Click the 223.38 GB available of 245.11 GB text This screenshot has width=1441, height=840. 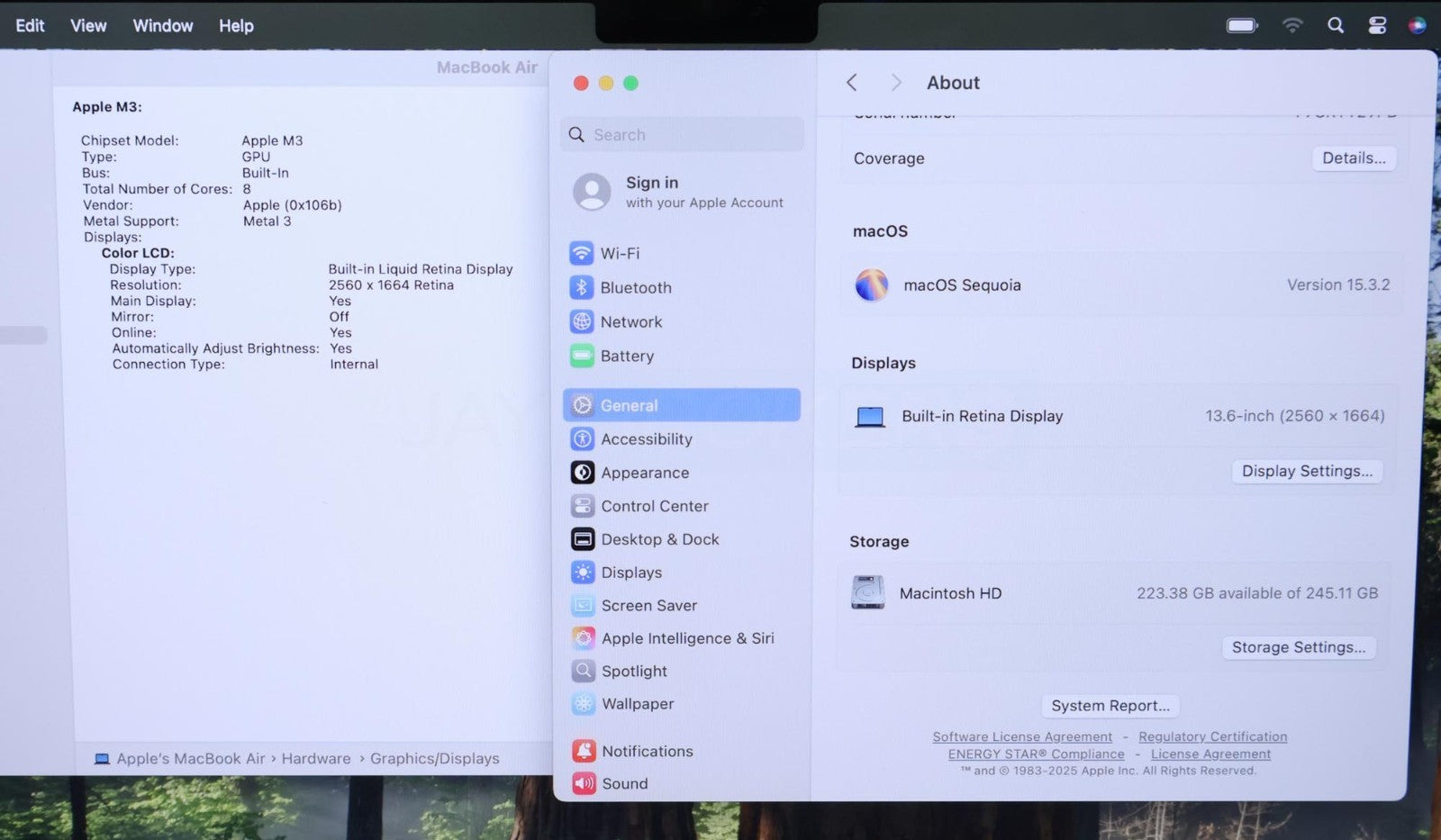[1257, 593]
